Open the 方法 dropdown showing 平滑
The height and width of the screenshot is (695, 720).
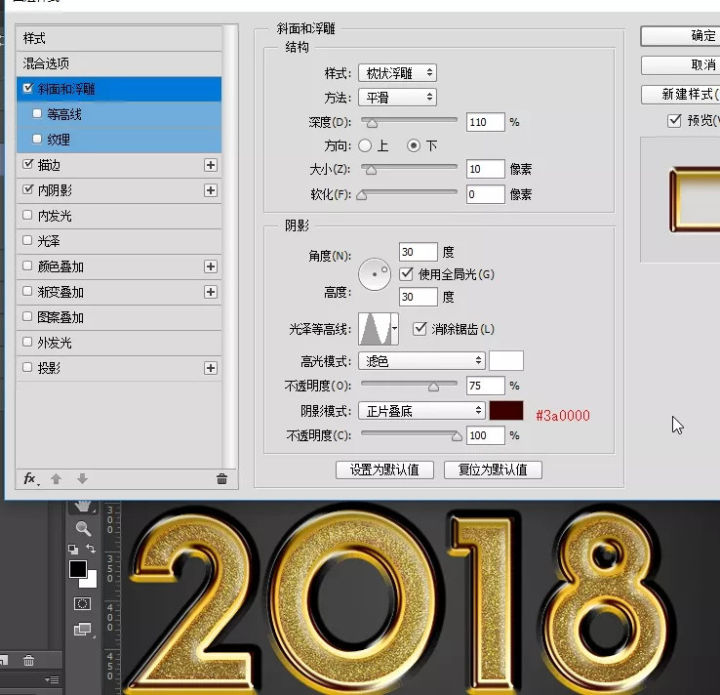[398, 97]
